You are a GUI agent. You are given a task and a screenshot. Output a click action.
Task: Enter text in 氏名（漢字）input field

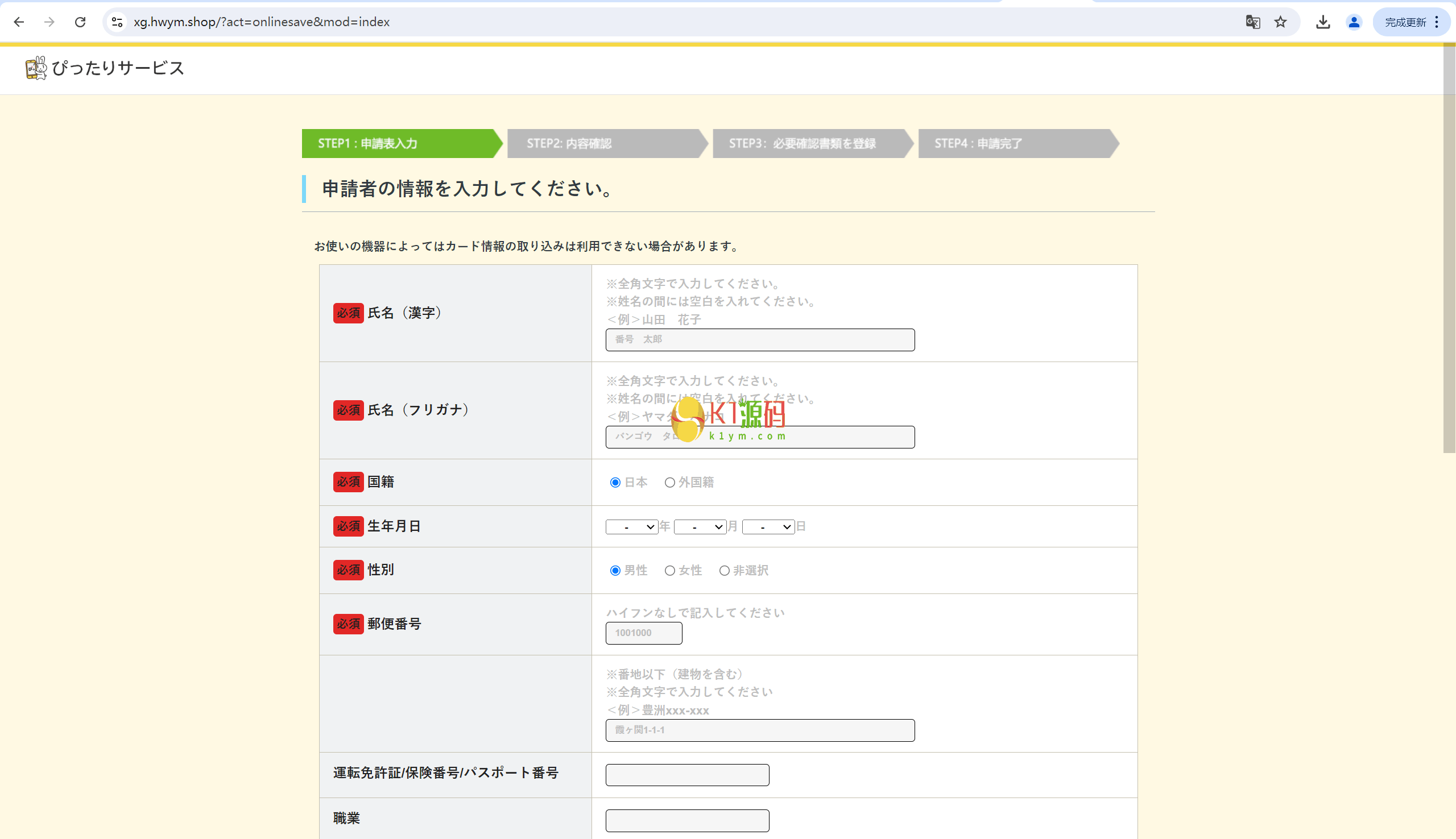tap(759, 339)
